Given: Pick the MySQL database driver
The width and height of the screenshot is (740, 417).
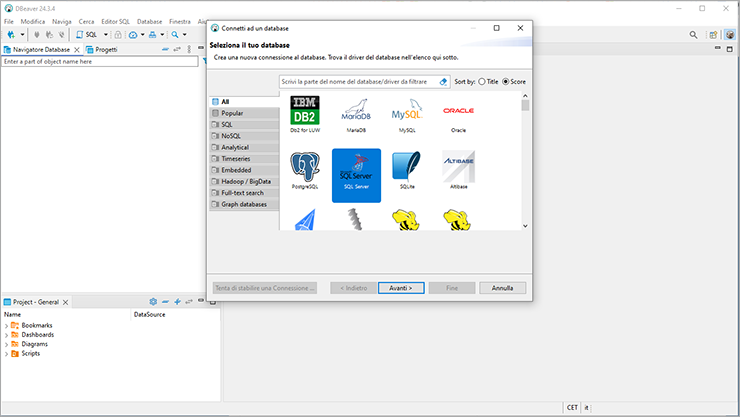Looking at the screenshot, I should coord(407,114).
